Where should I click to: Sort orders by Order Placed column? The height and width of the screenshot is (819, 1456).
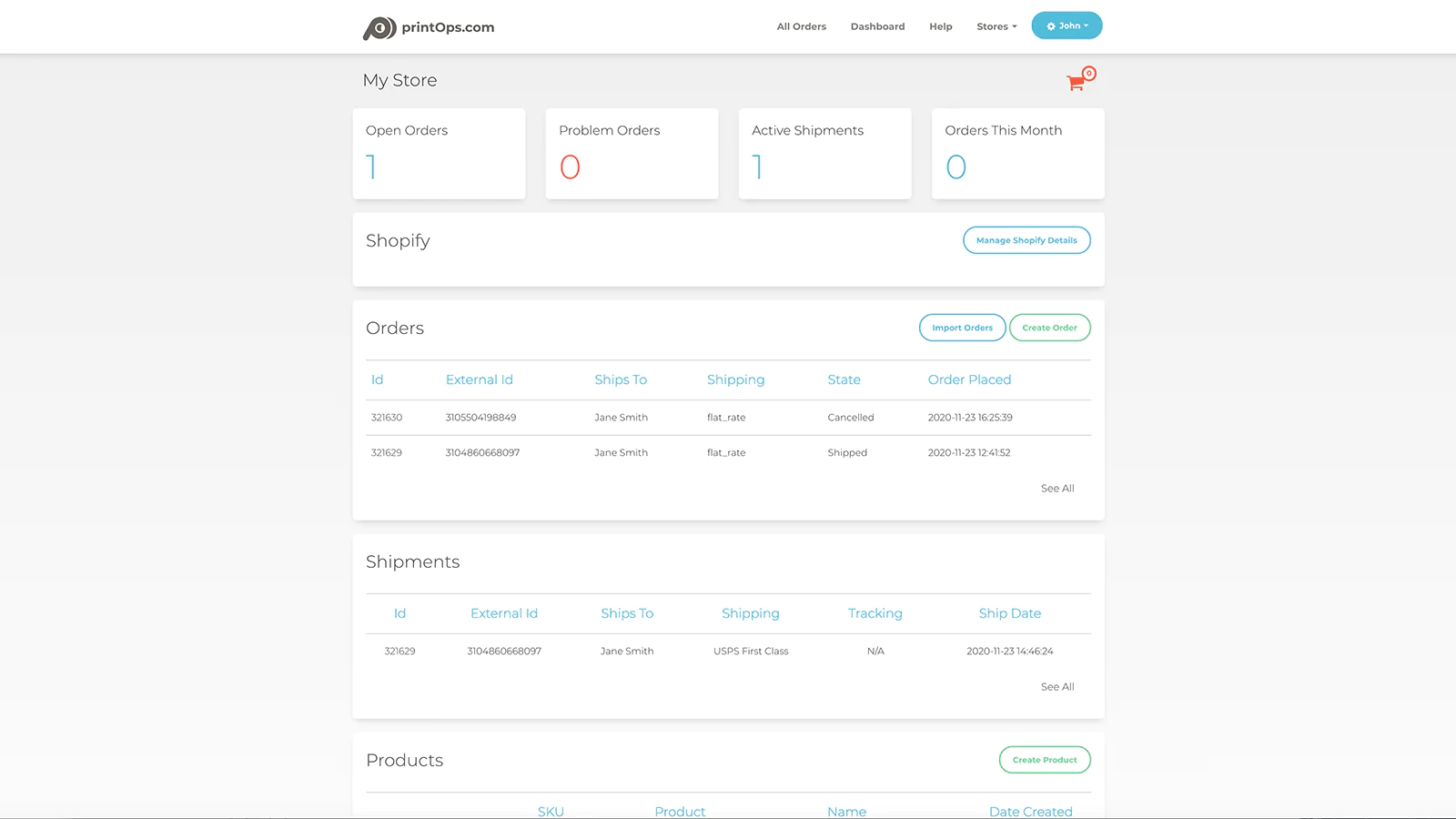tap(969, 379)
